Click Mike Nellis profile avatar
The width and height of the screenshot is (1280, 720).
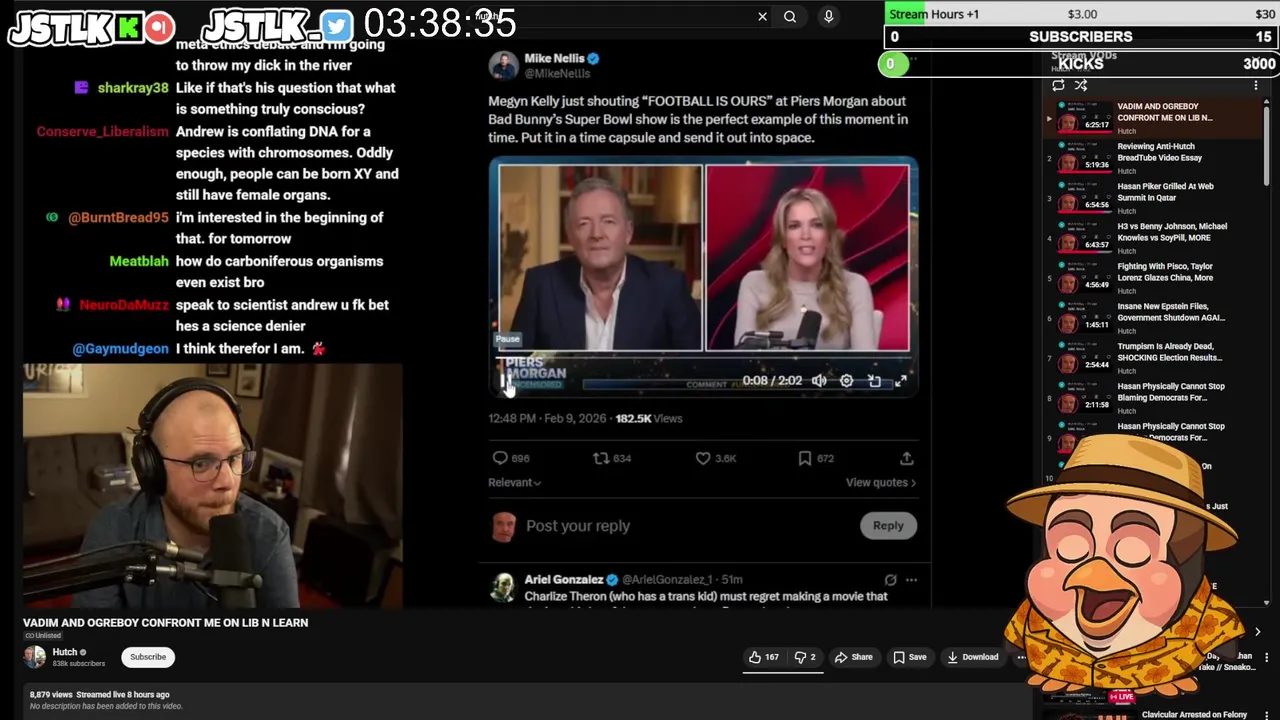tap(503, 65)
